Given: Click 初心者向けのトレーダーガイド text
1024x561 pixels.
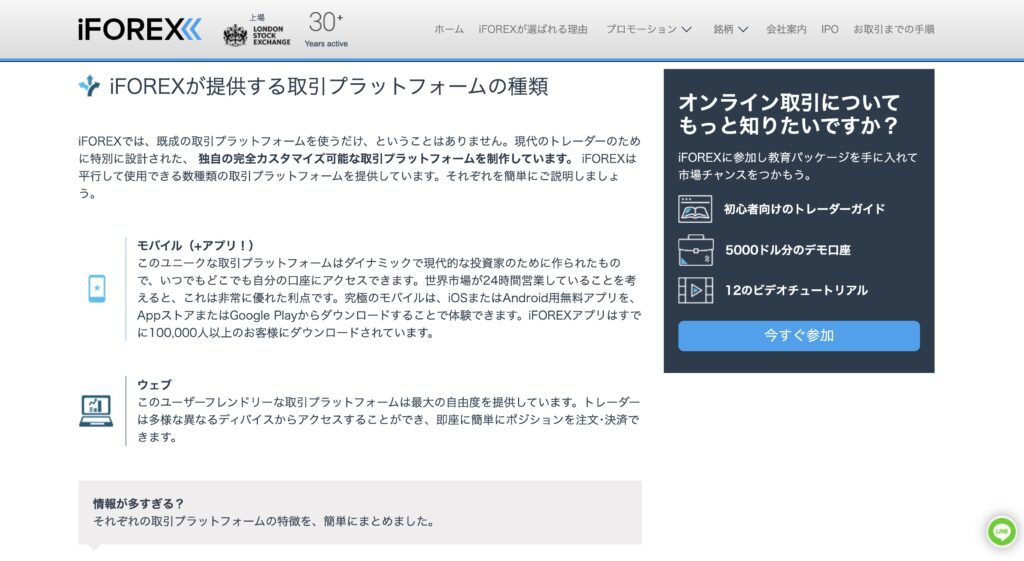Looking at the screenshot, I should (804, 209).
